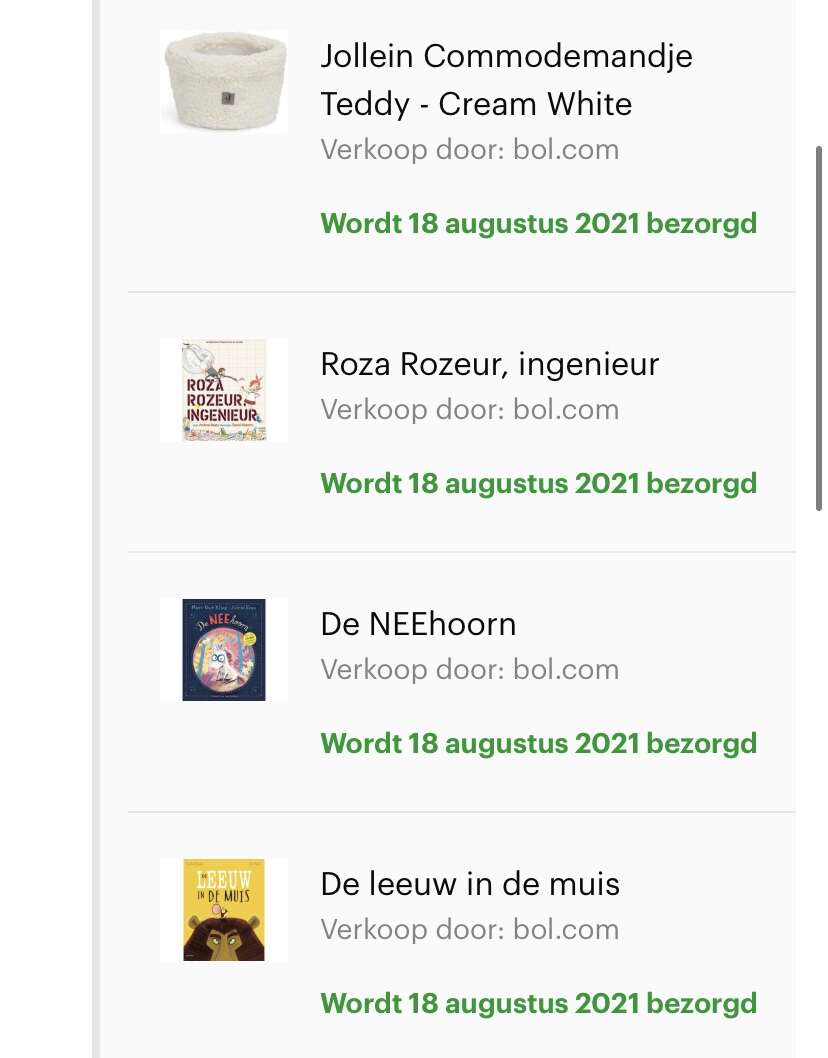The height and width of the screenshot is (1058, 828).
Task: View delivery status of Roza Rozeur book
Action: pos(539,484)
